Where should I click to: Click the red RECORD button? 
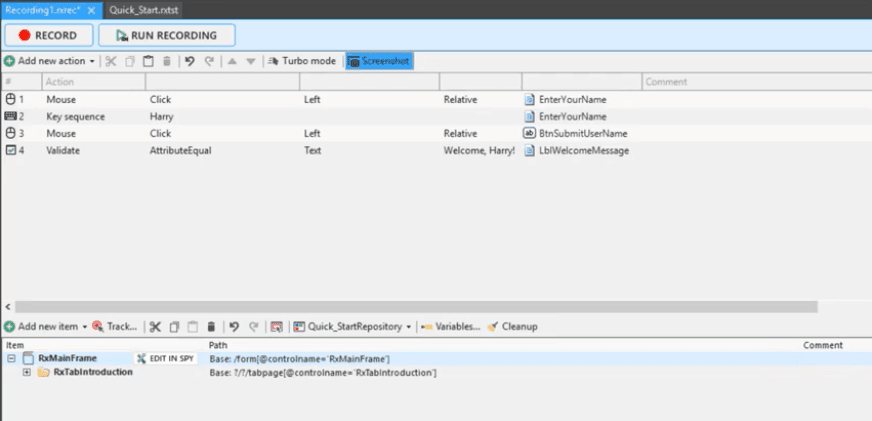(48, 35)
